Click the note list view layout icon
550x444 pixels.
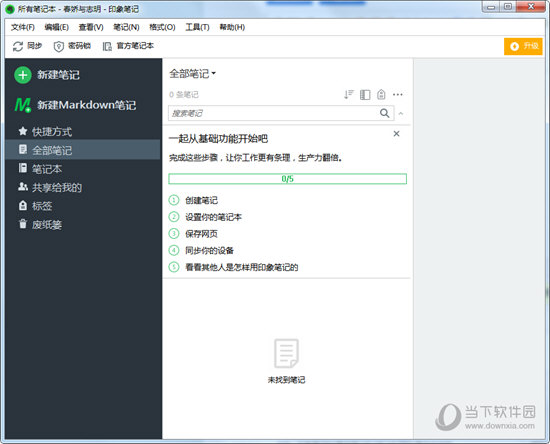(365, 95)
